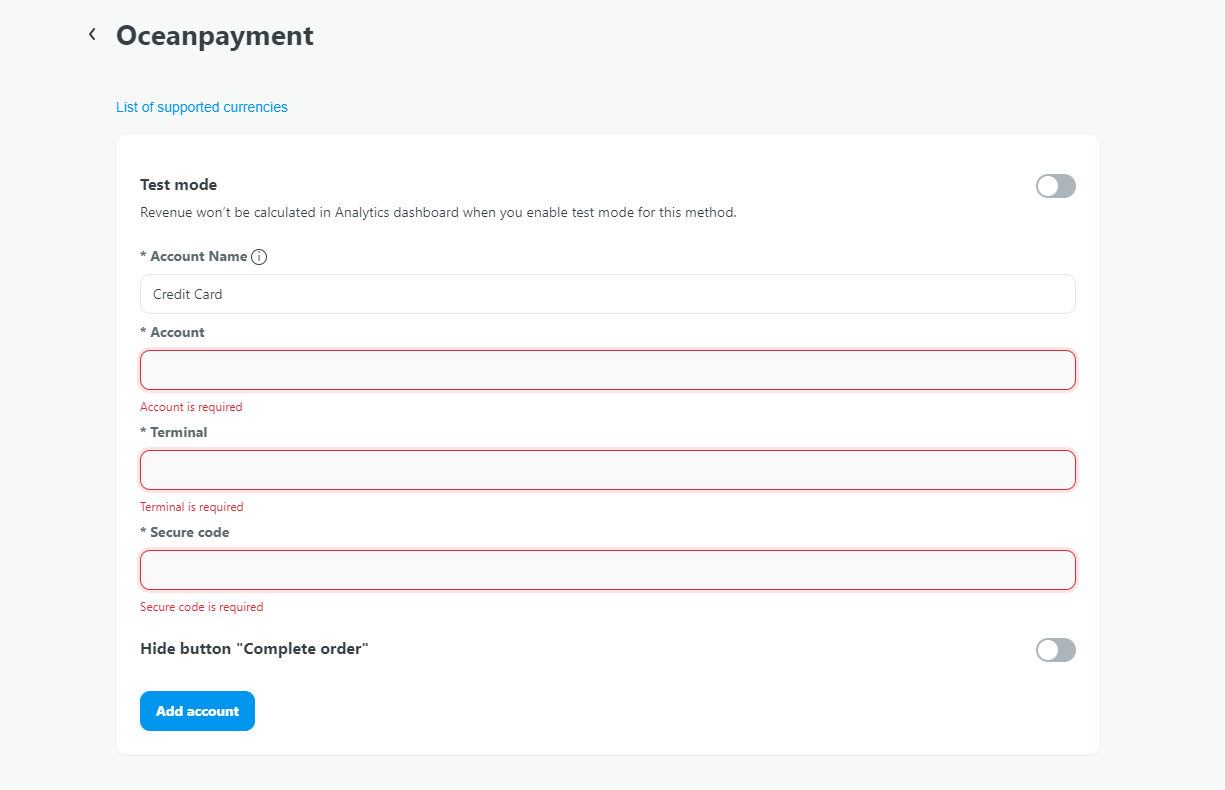The width and height of the screenshot is (1225, 790).
Task: Click the "Terminal is required" error message
Action: pos(191,507)
